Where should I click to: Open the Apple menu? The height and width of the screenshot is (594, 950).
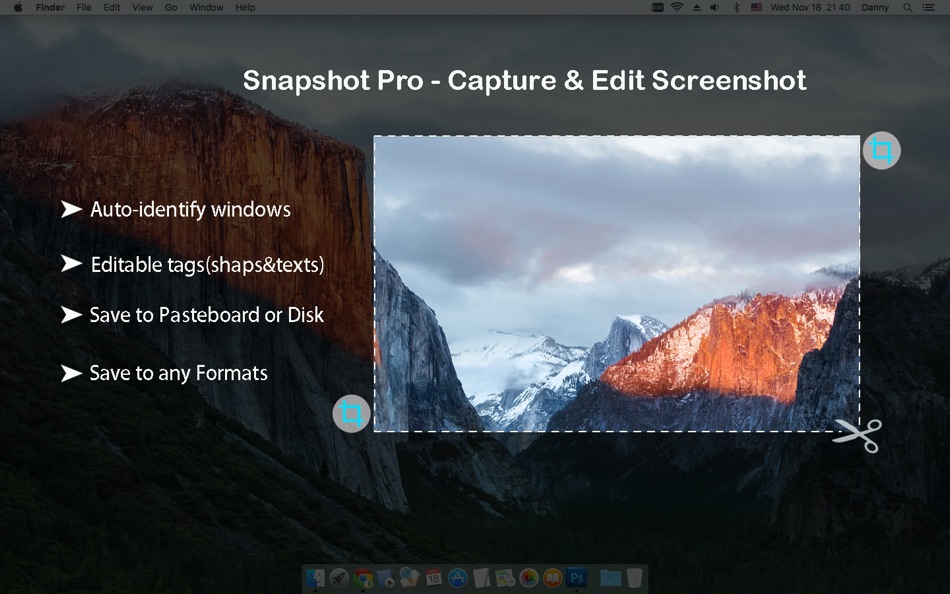18,7
